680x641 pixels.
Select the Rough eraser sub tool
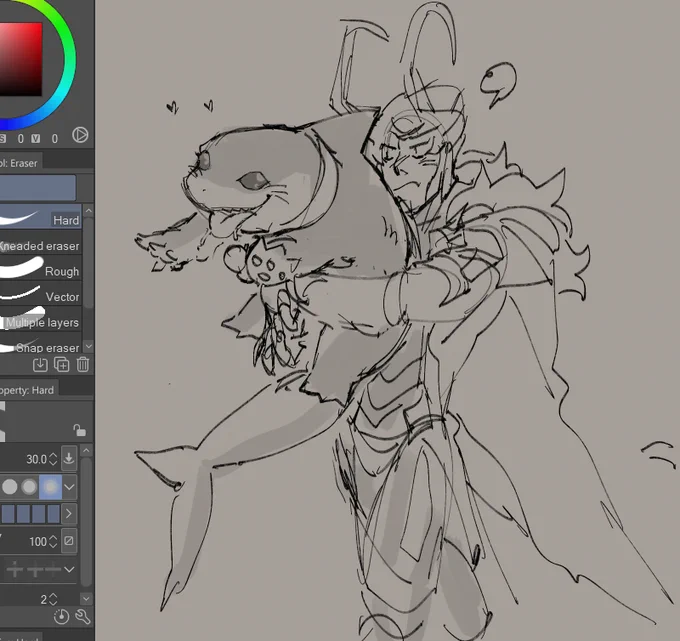pyautogui.click(x=41, y=268)
